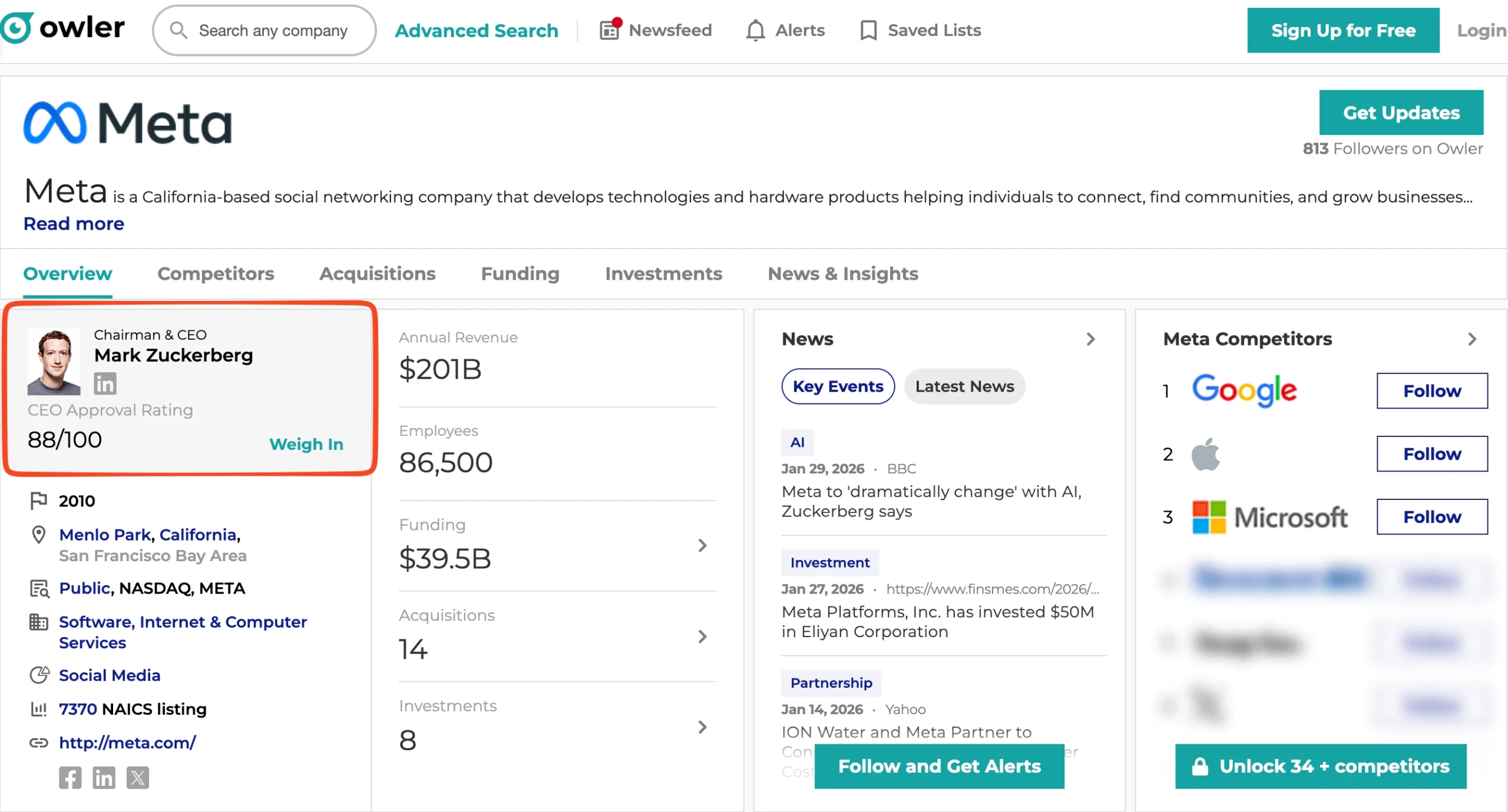Open Meta's LinkedIn company icon at bottom
Viewport: 1508px width, 812px height.
click(x=104, y=778)
